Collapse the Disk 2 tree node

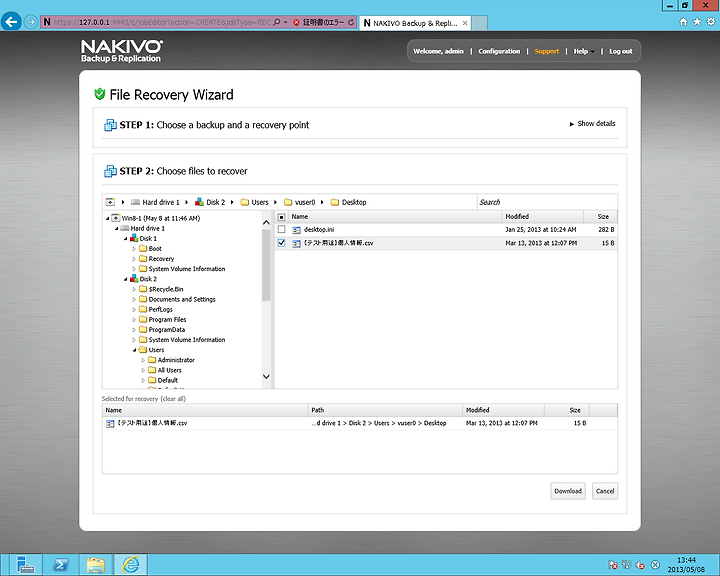click(125, 279)
